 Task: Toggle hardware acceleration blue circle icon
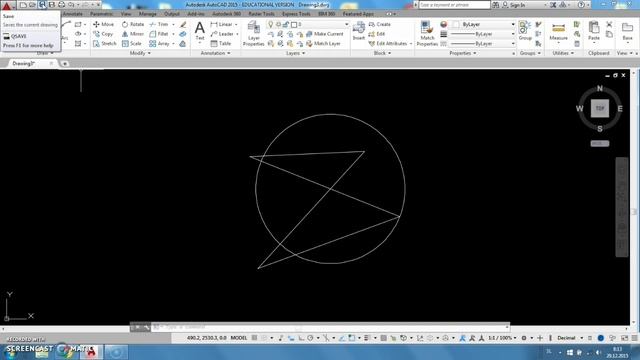click(x=601, y=338)
